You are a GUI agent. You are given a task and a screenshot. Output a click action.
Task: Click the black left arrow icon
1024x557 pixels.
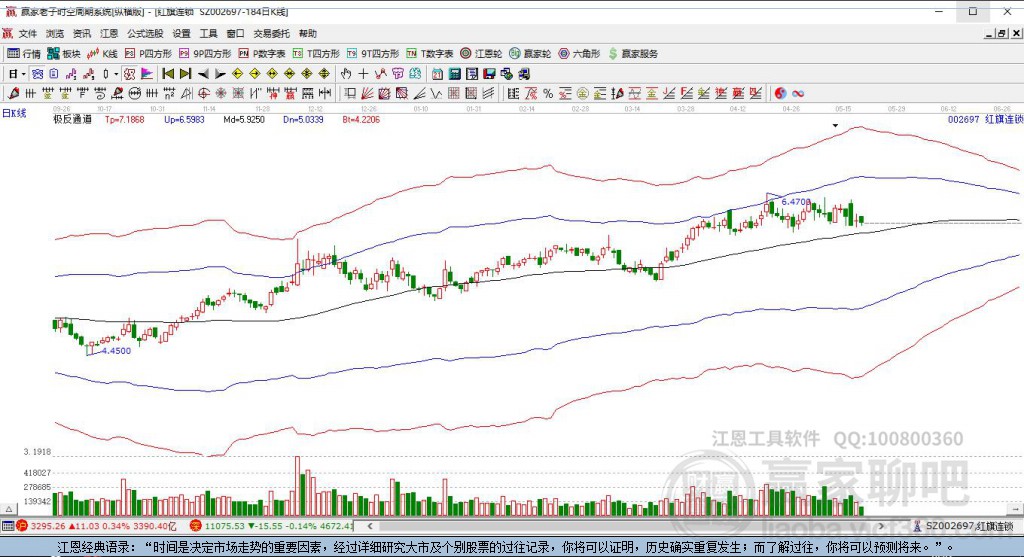point(203,74)
